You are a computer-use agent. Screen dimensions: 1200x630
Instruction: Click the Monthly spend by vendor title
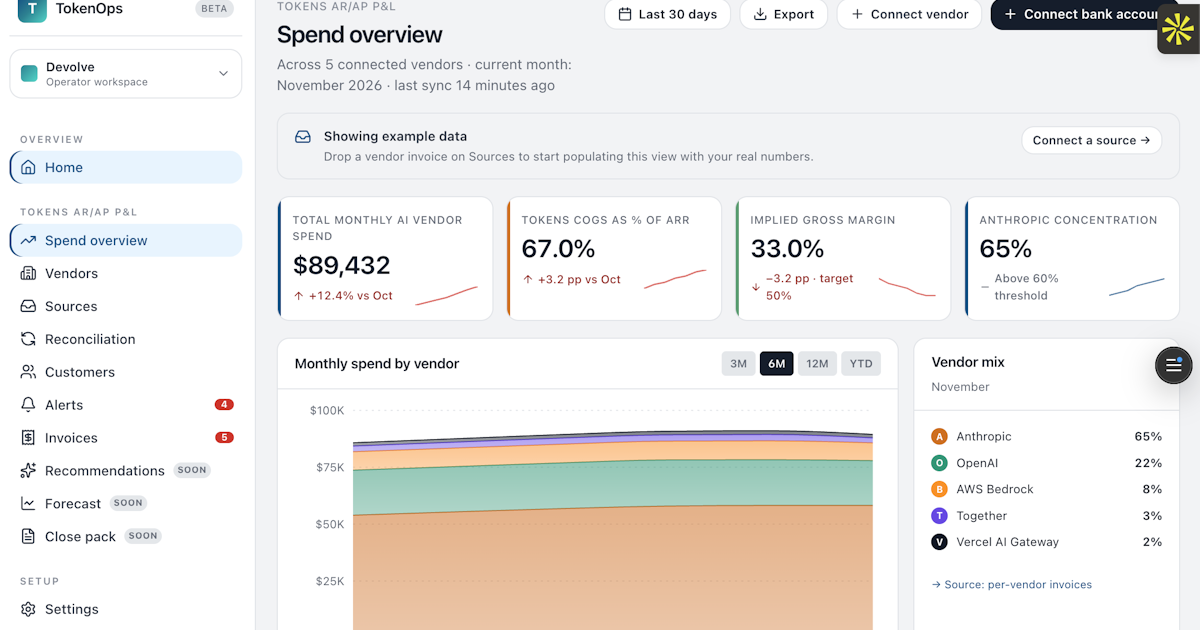click(377, 364)
